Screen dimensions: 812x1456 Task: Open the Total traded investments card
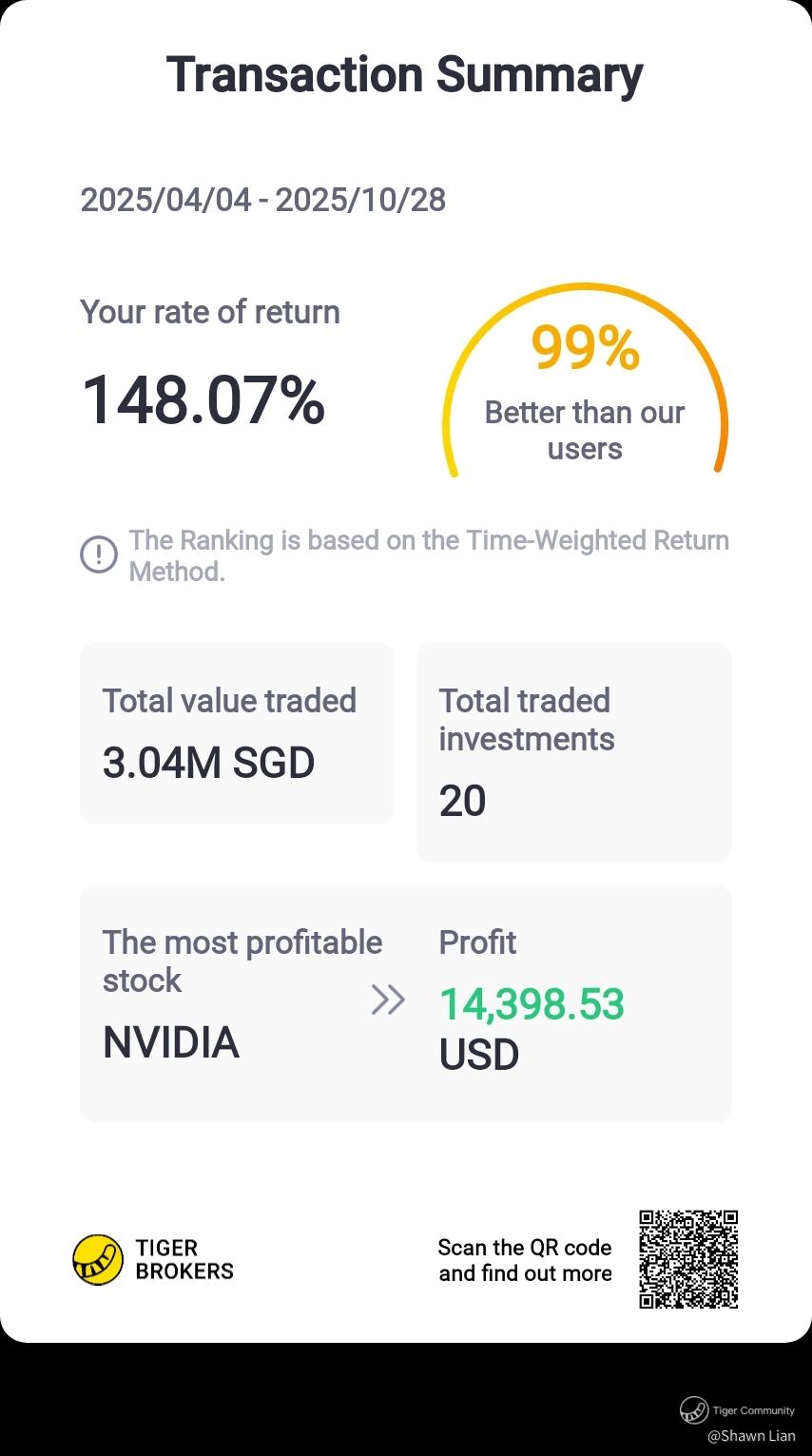pos(573,751)
